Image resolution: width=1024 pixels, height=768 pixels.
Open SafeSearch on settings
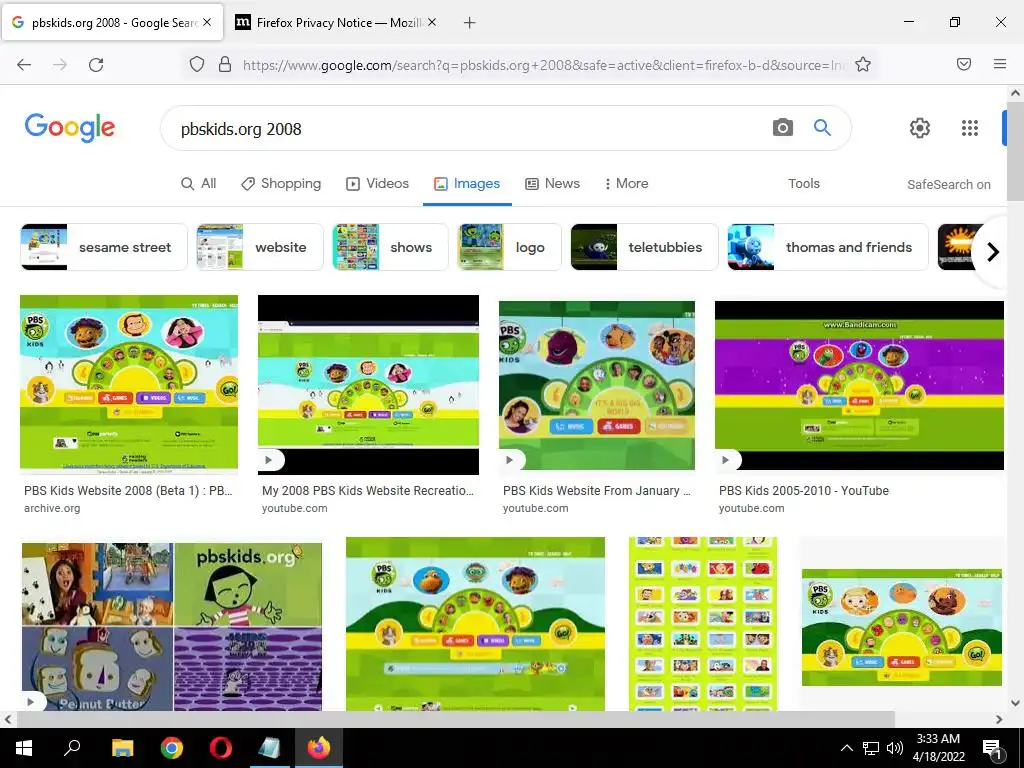[x=948, y=185]
